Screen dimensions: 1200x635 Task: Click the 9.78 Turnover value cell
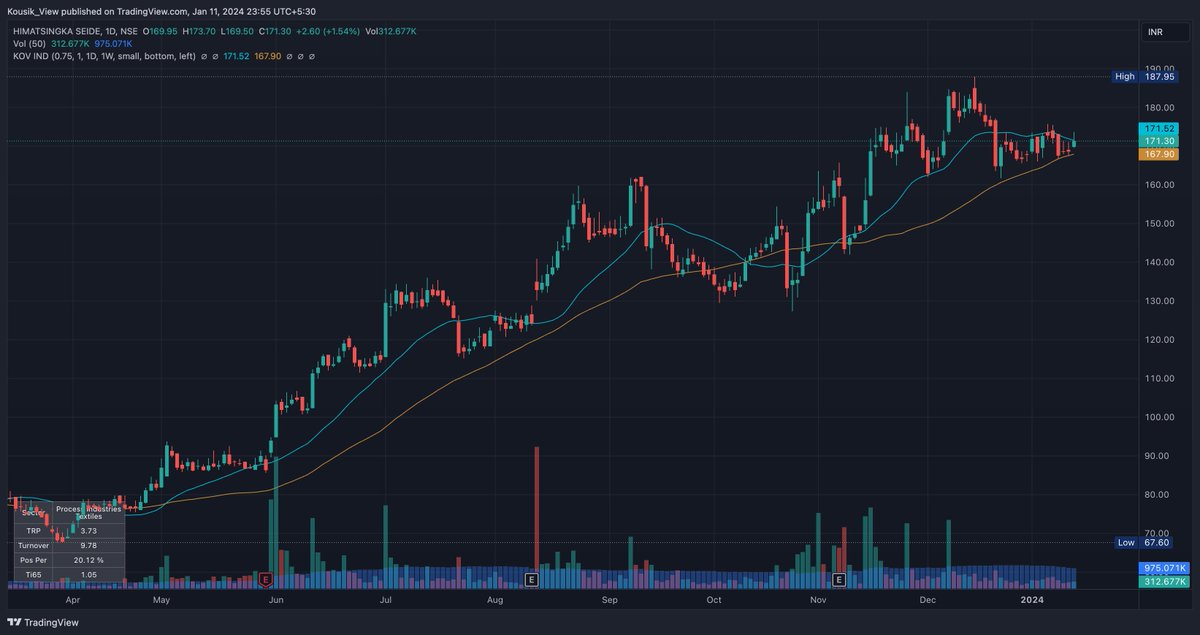[89, 545]
